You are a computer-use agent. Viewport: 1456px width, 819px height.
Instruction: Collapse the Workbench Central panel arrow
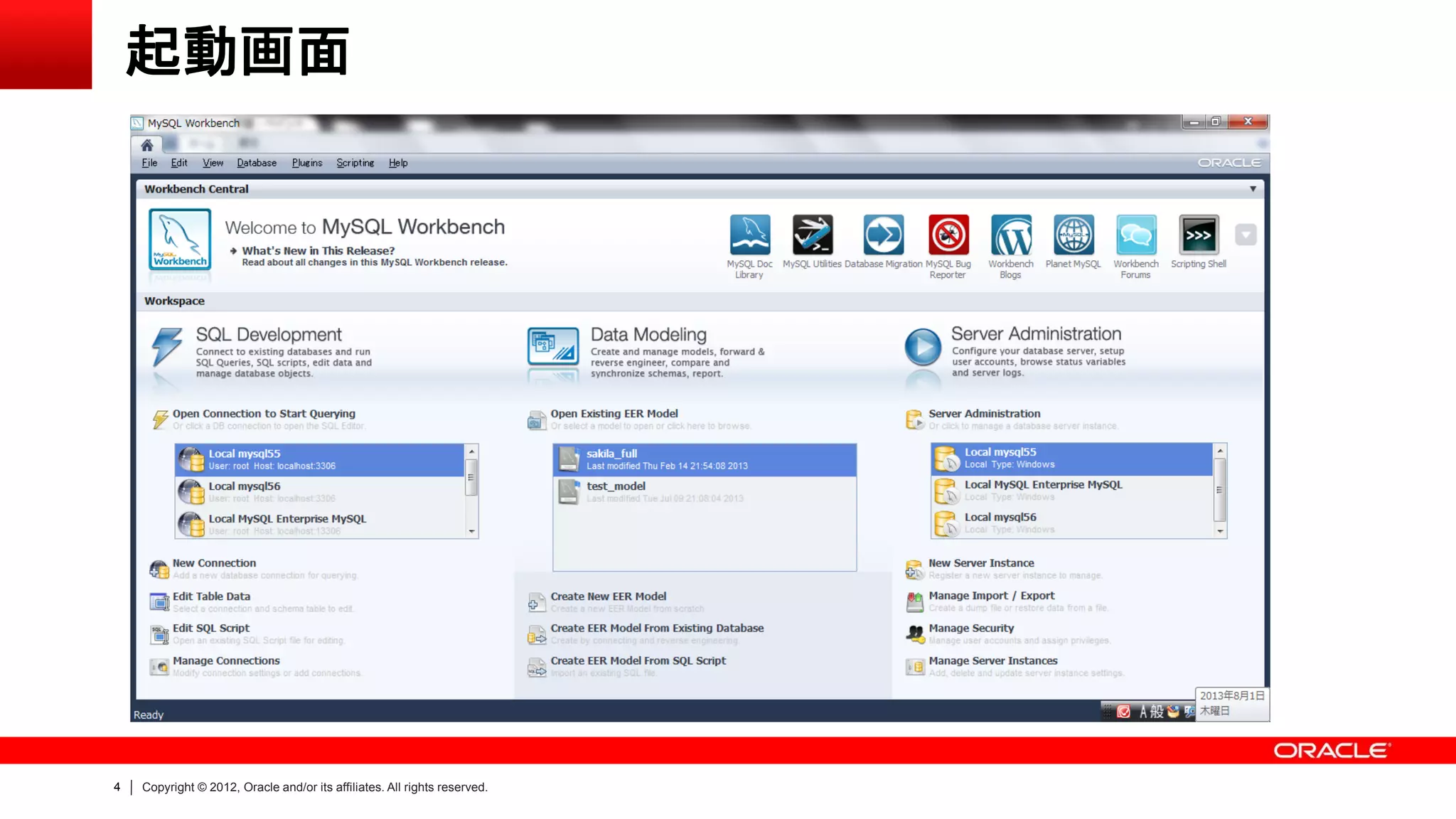click(1253, 189)
